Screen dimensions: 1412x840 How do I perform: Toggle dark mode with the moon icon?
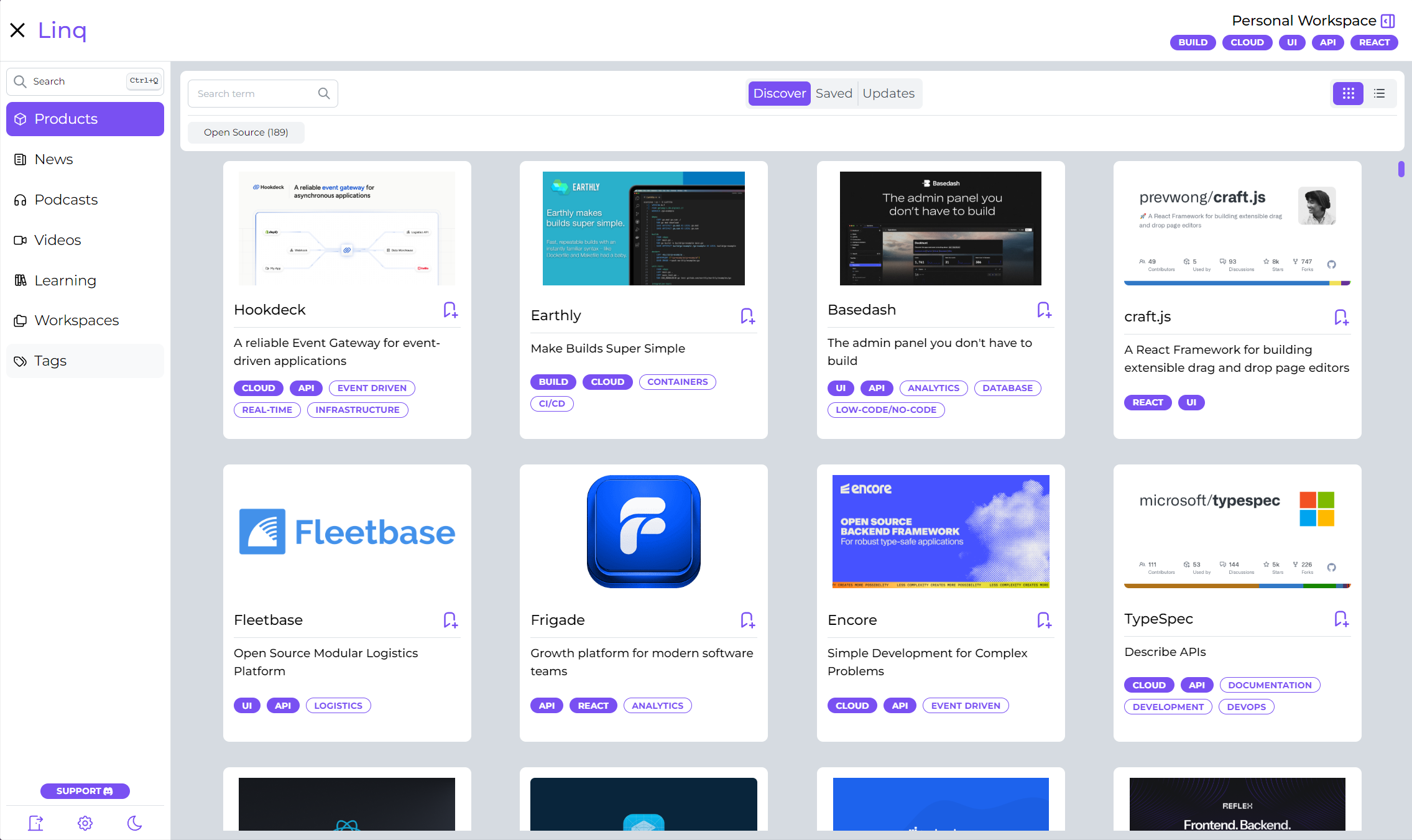pyautogui.click(x=134, y=823)
